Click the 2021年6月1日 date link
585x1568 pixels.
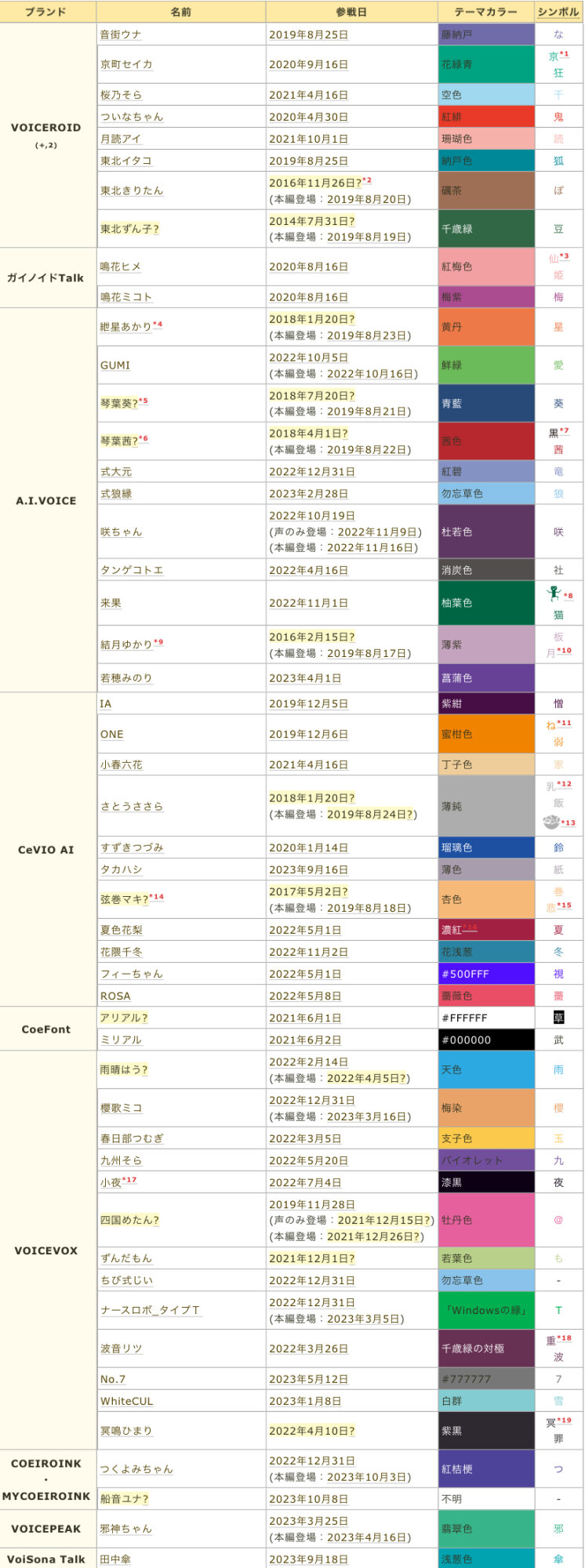point(305,1018)
